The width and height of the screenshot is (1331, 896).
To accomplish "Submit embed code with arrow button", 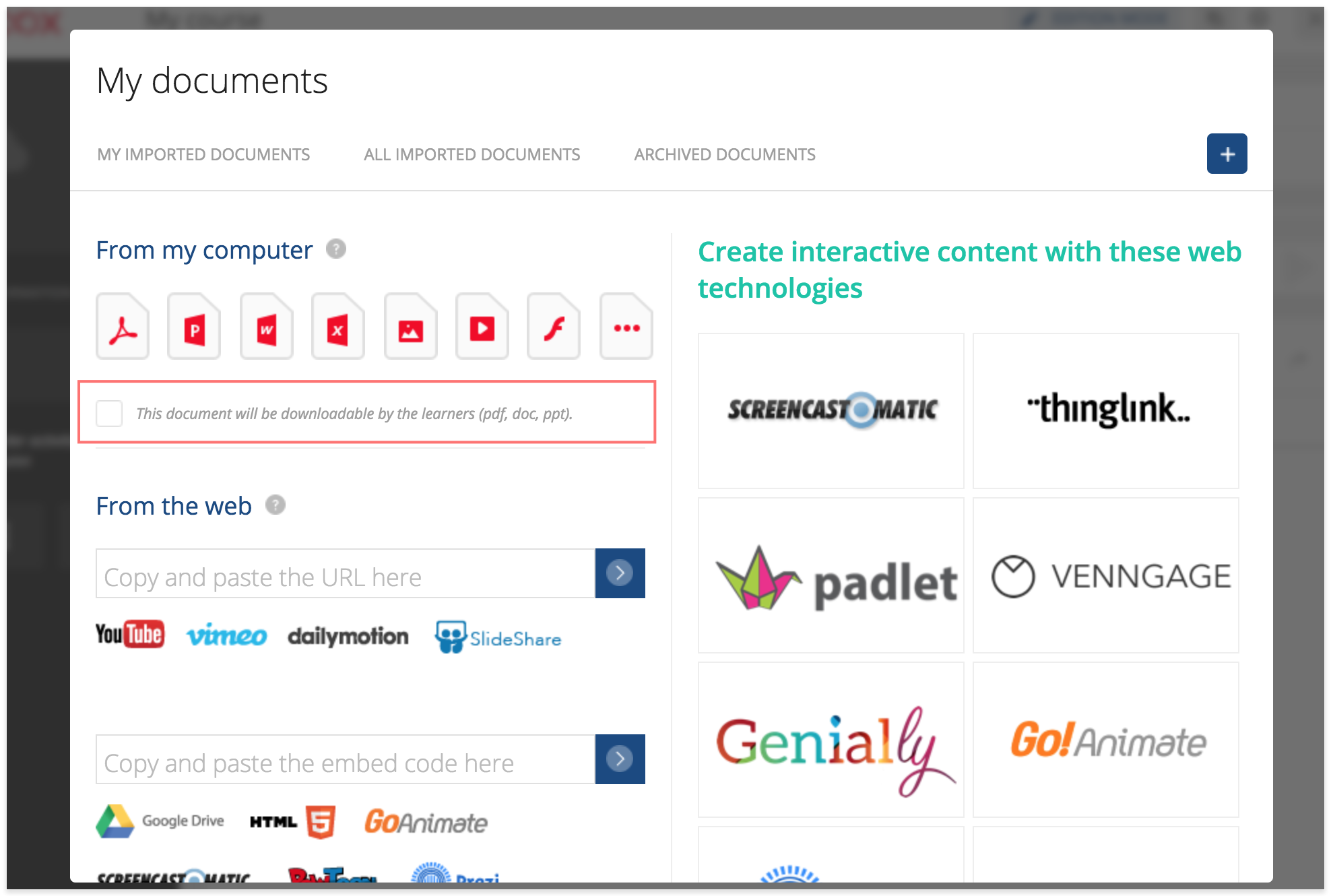I will (x=620, y=759).
